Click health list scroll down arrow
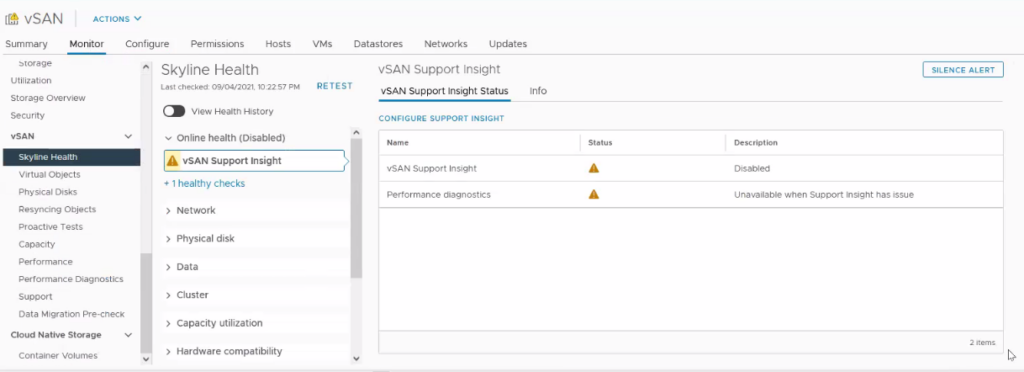 [x=356, y=358]
